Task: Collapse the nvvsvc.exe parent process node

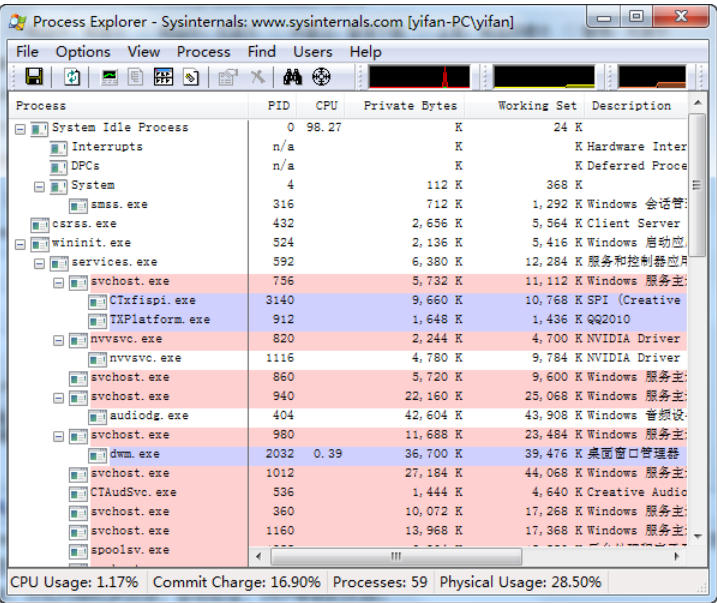Action: 59,340
